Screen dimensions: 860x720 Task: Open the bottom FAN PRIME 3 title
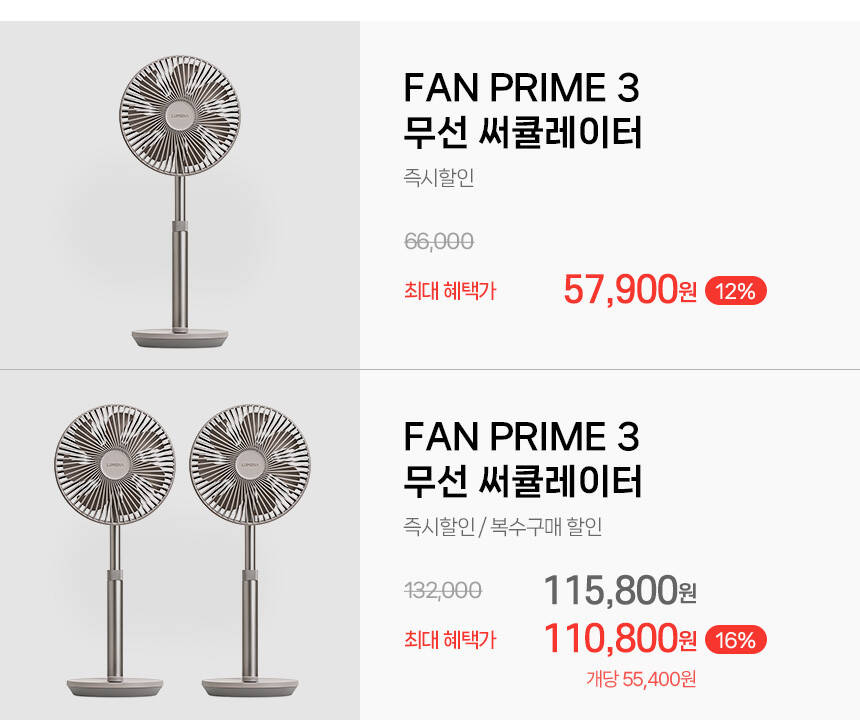point(521,437)
